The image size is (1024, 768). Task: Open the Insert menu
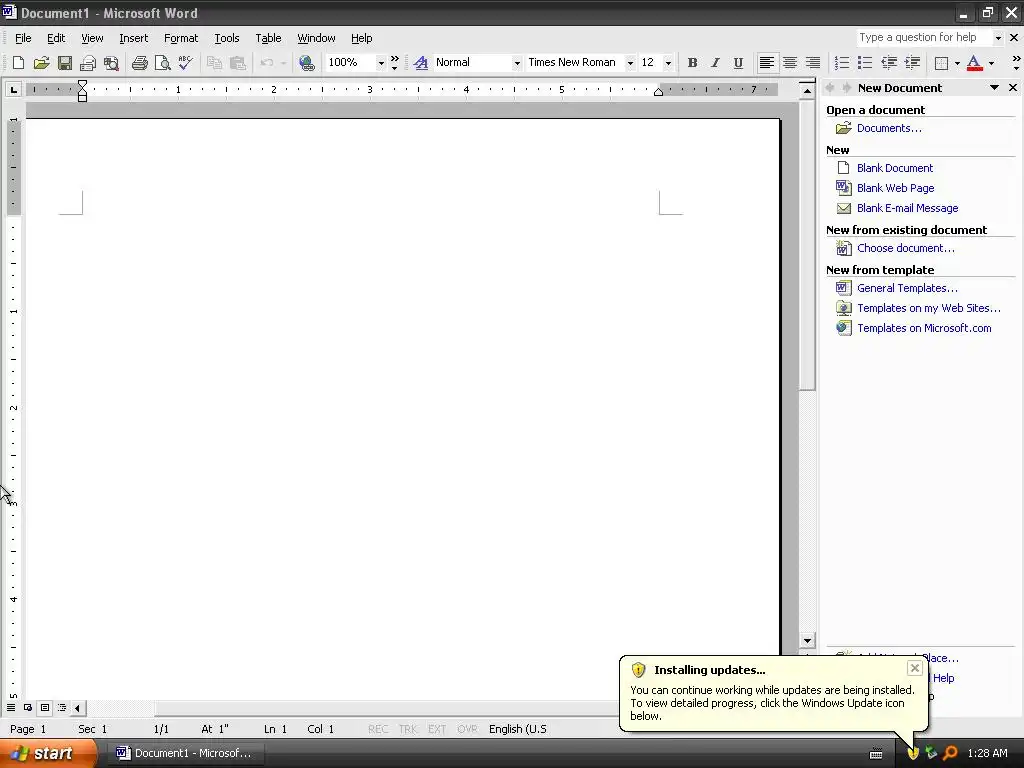pos(133,38)
